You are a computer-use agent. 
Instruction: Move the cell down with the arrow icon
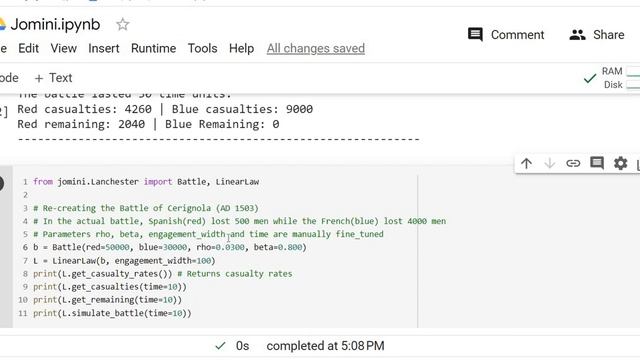(549, 163)
